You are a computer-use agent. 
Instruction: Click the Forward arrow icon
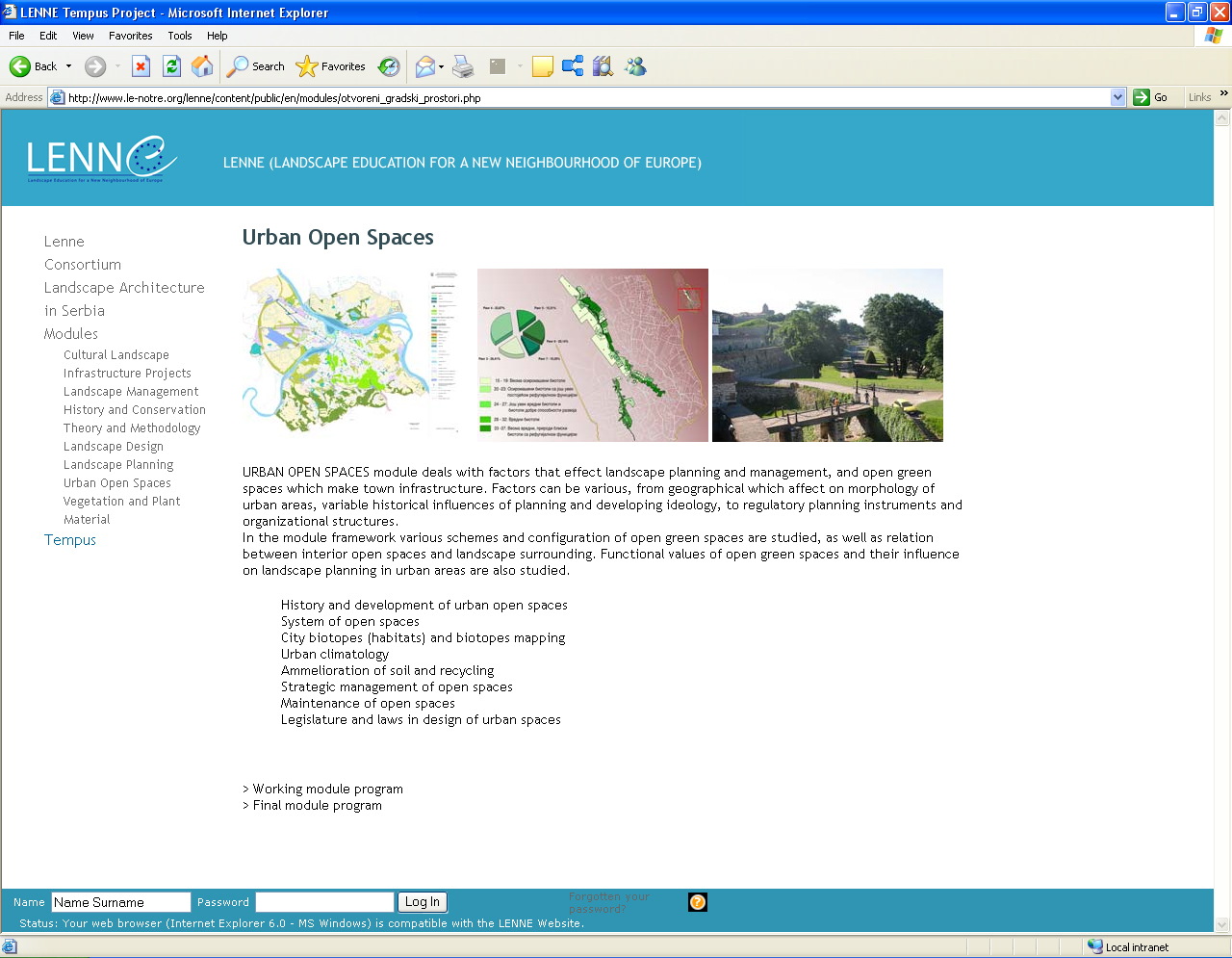(94, 66)
